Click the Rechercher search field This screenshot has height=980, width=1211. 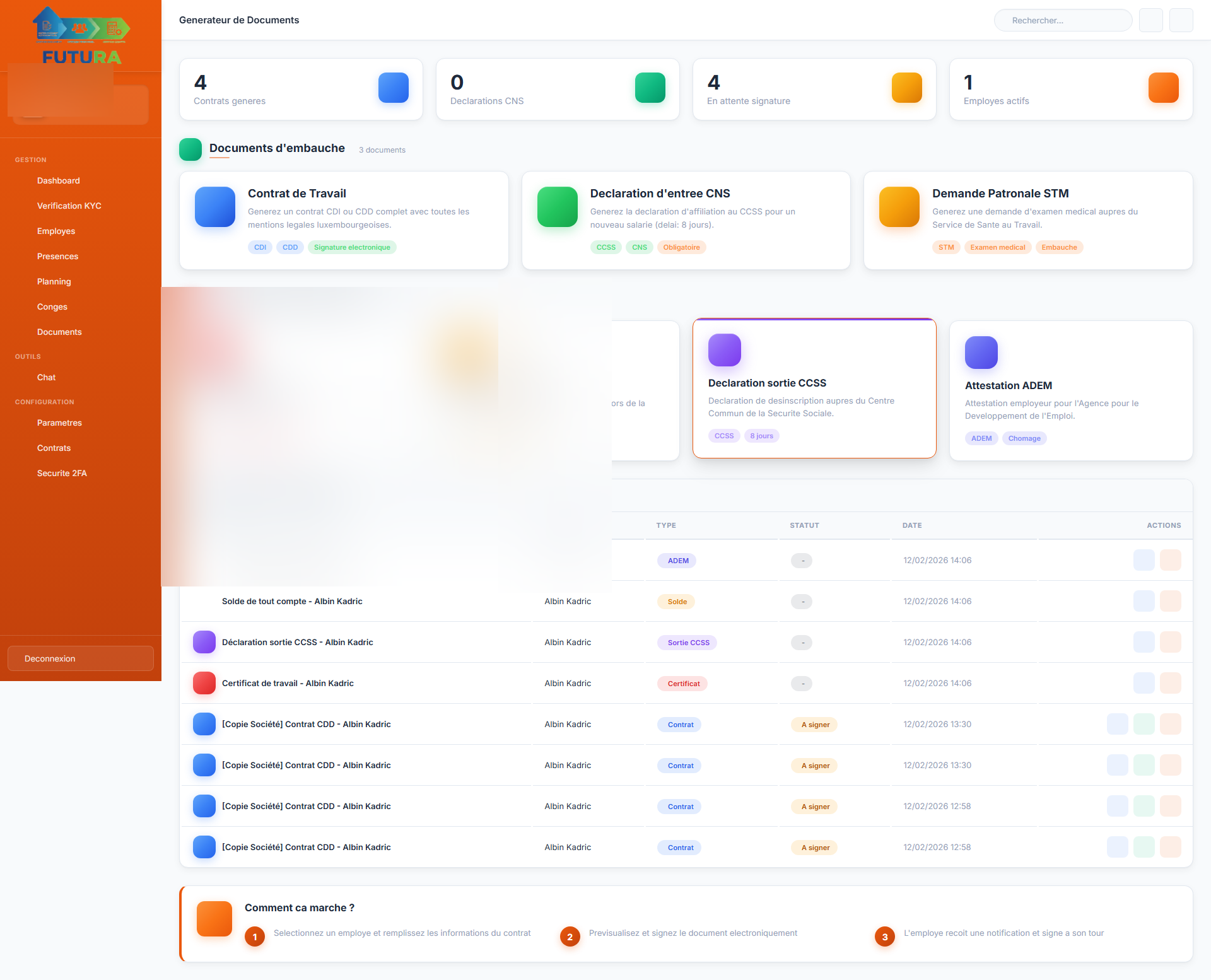(1063, 20)
